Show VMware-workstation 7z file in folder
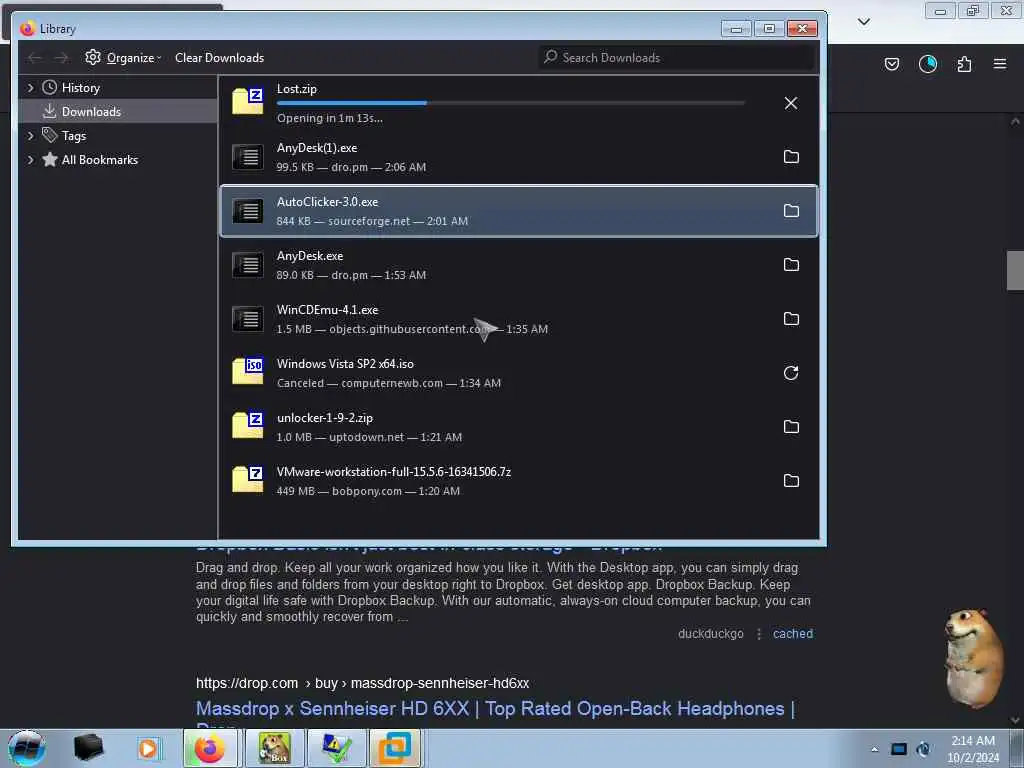The width and height of the screenshot is (1024, 768). (791, 481)
